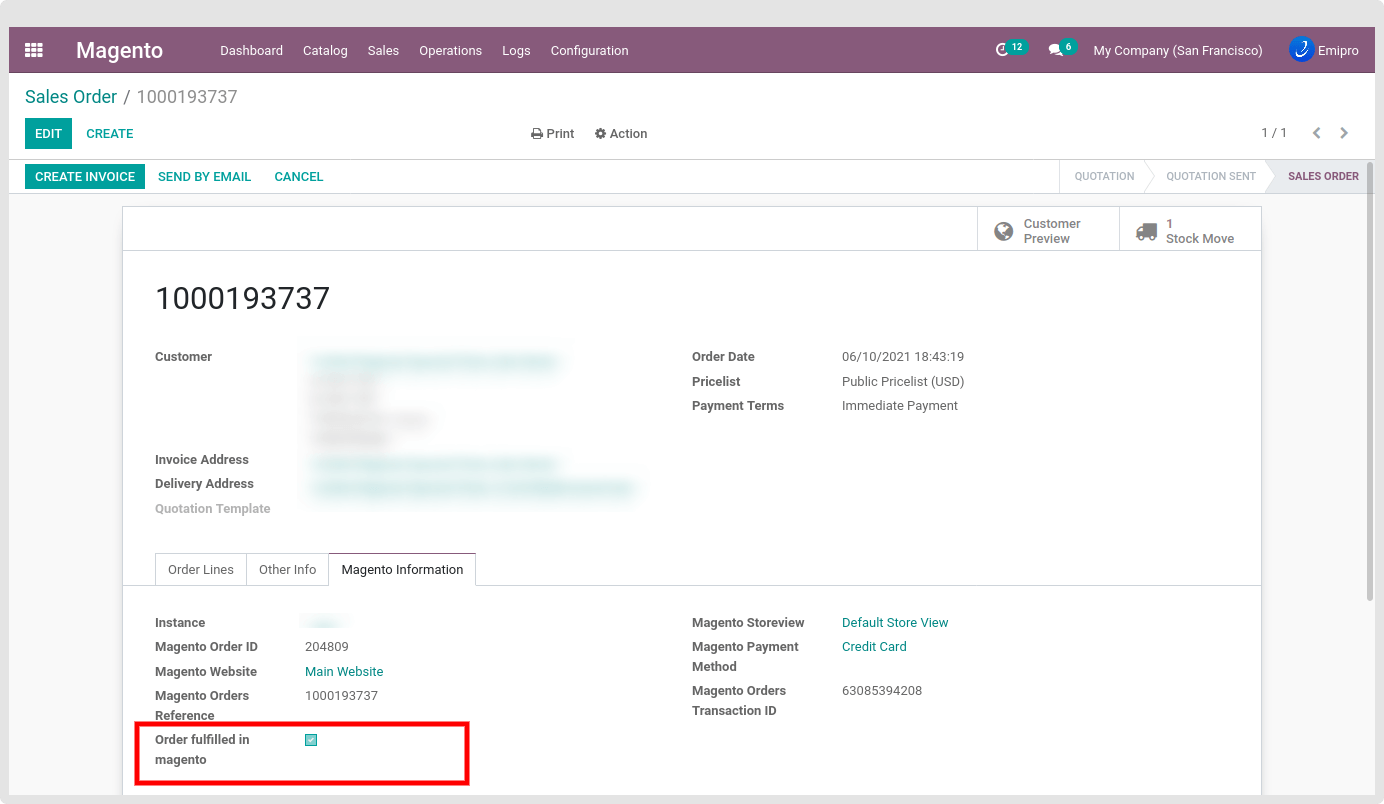The width and height of the screenshot is (1384, 804).
Task: Click the Emipro user avatar icon
Action: tap(1301, 49)
